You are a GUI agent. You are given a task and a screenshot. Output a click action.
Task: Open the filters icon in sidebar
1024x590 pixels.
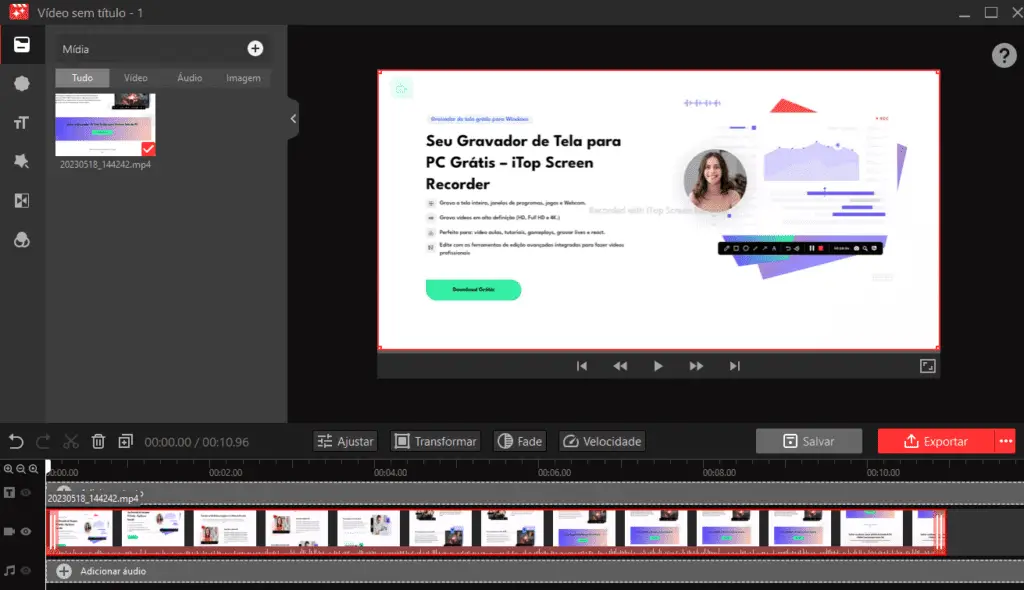(22, 240)
